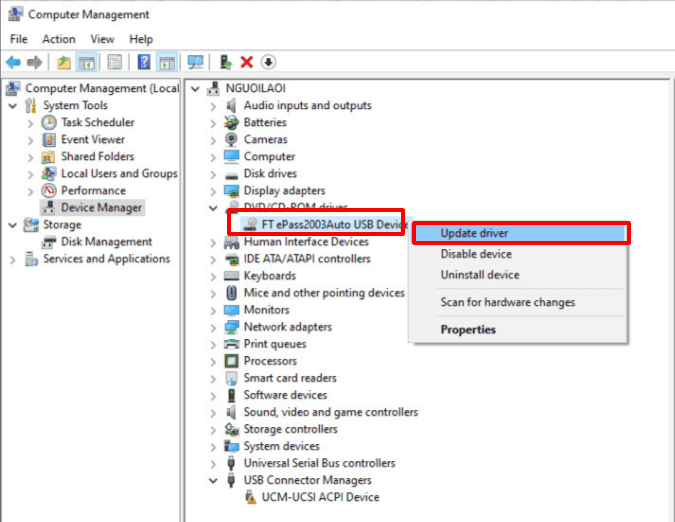Expand Services and Applications node

pos(12,259)
